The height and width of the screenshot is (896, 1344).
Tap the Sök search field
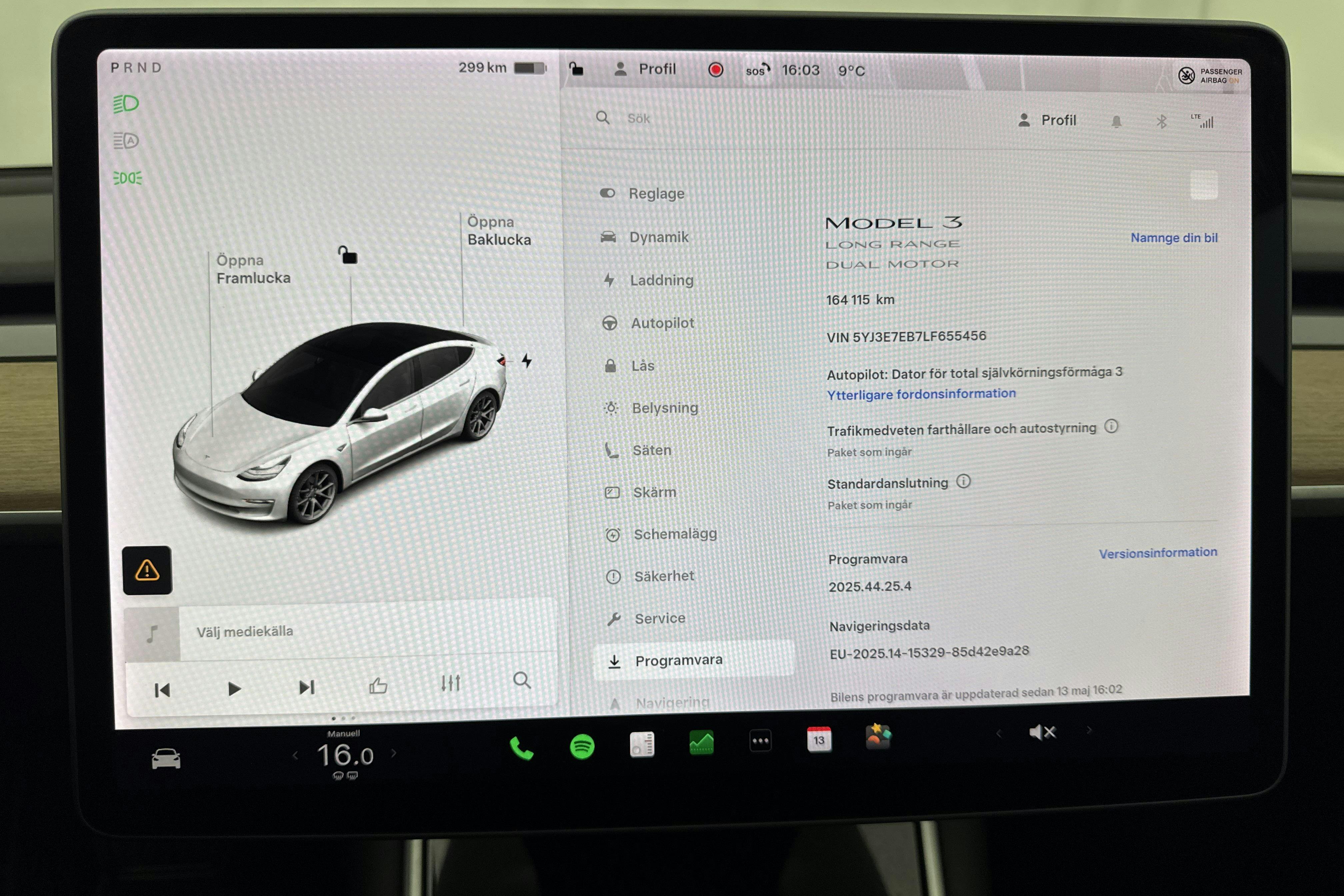click(638, 118)
